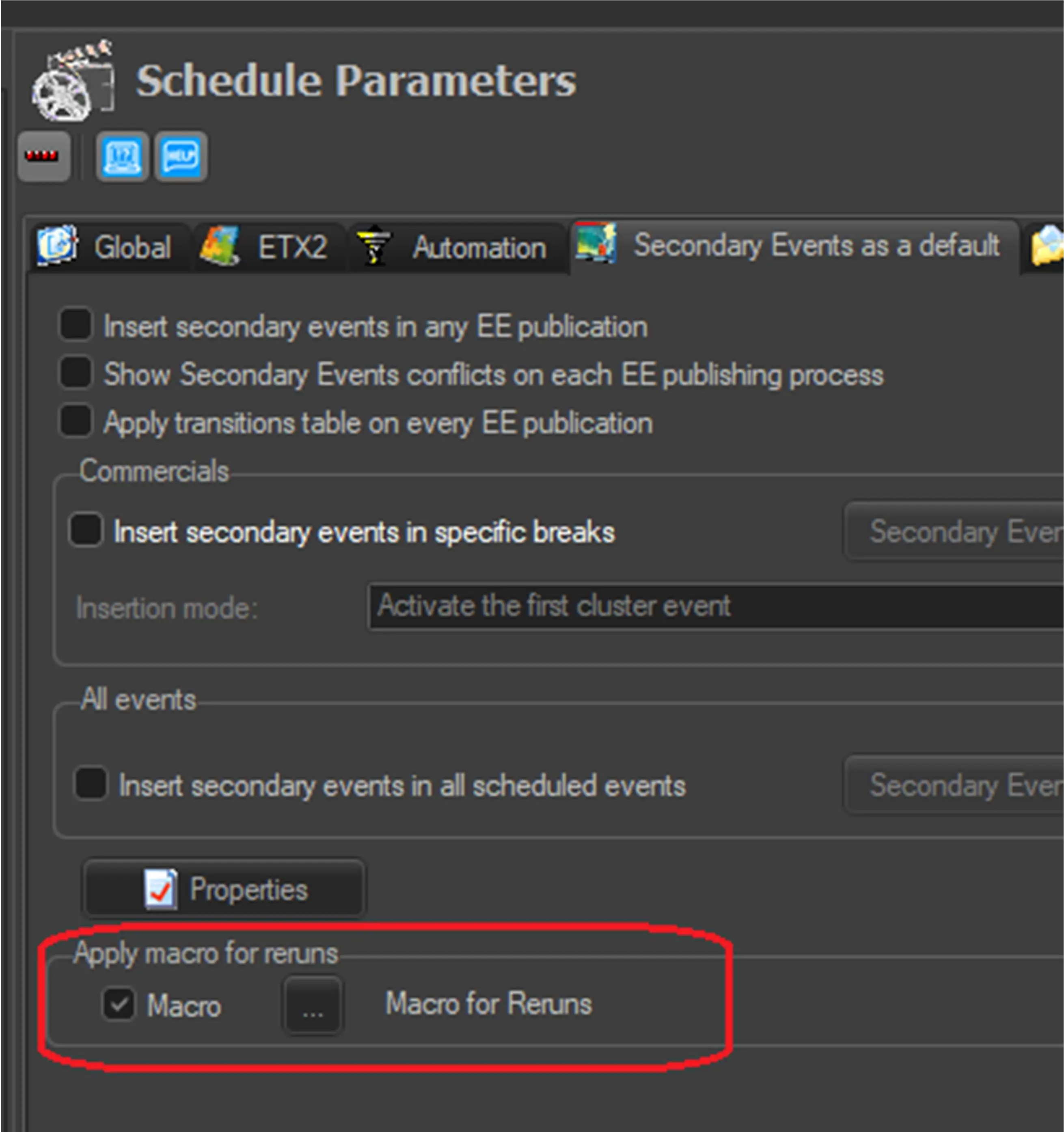Enable Insert secondary events in any EE publication
Viewport: 1064px width, 1132px height.
pos(76,325)
